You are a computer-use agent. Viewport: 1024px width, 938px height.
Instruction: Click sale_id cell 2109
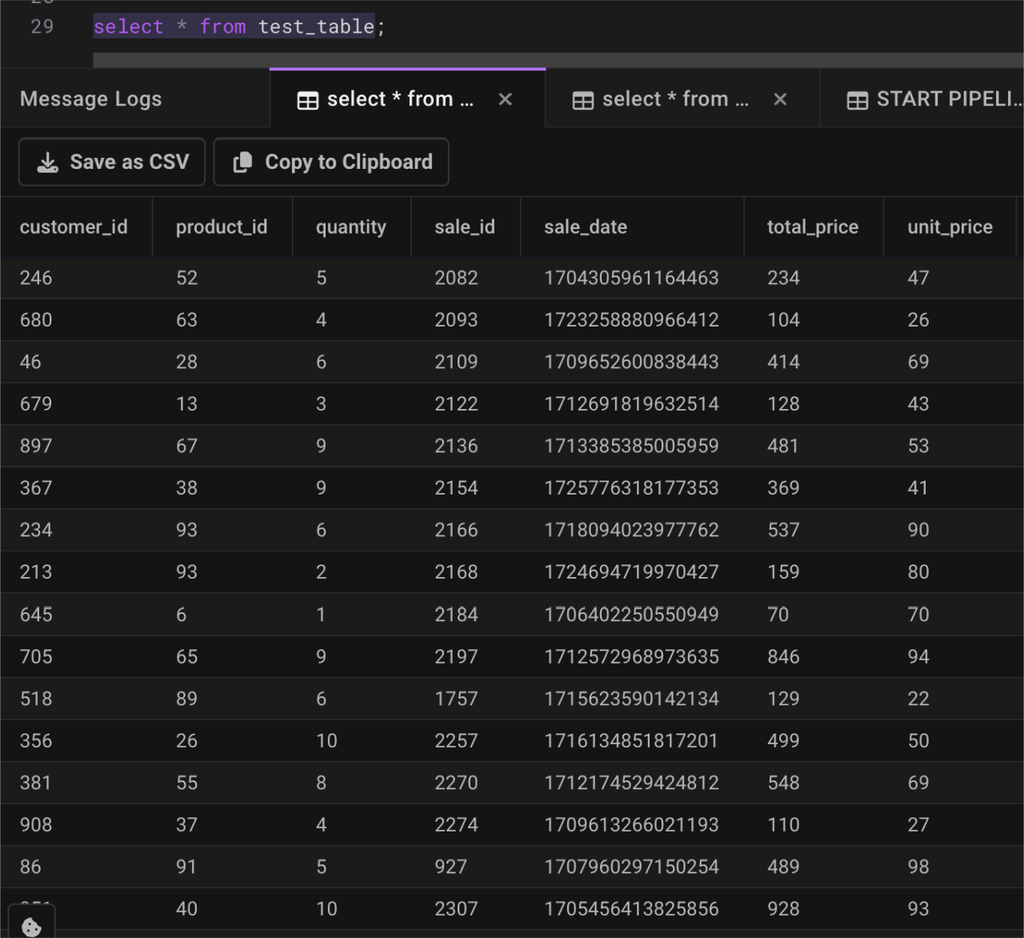[x=456, y=361]
